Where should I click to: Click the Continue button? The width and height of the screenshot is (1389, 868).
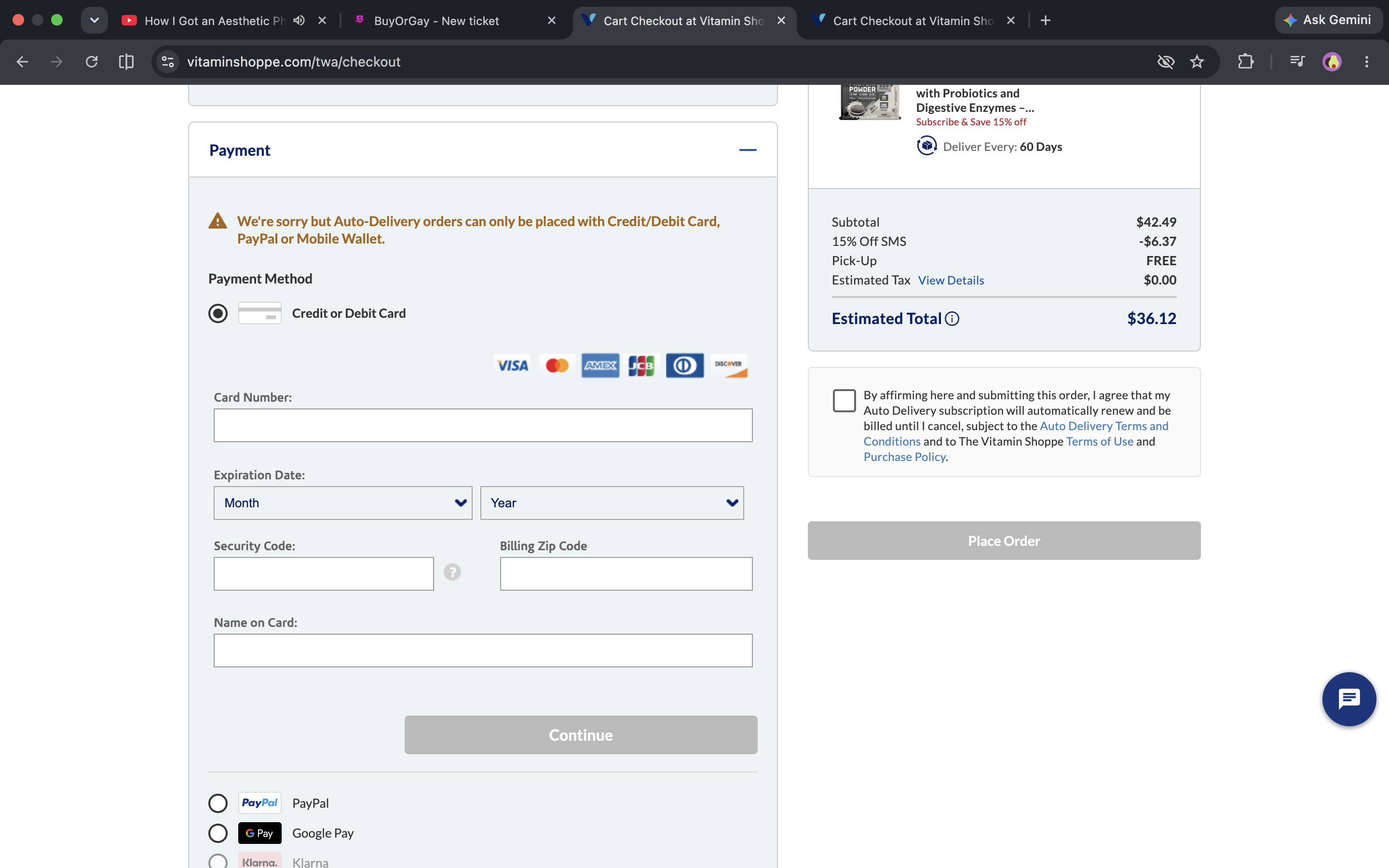coord(581,735)
